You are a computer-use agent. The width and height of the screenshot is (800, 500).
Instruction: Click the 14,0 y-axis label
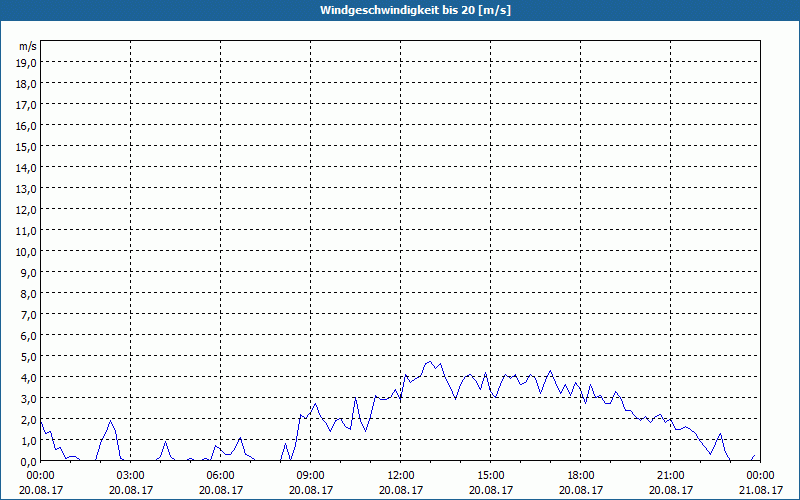coord(28,168)
